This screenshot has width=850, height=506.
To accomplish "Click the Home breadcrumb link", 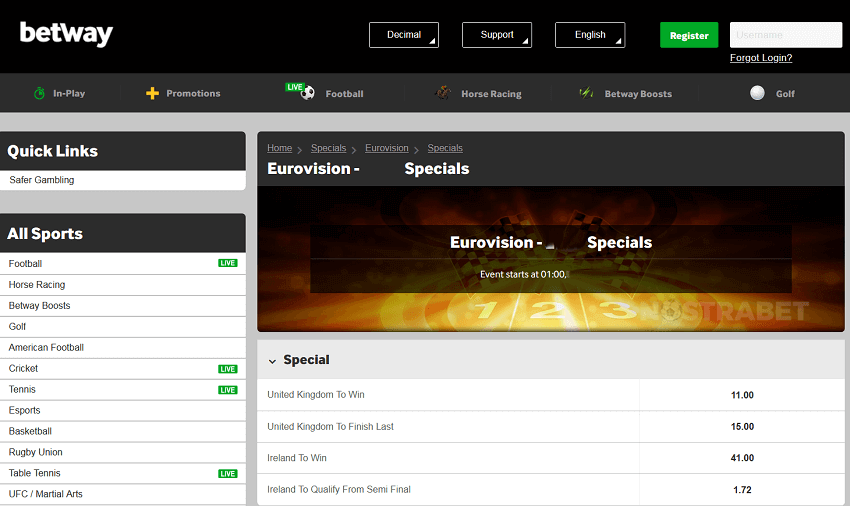I will 279,148.
